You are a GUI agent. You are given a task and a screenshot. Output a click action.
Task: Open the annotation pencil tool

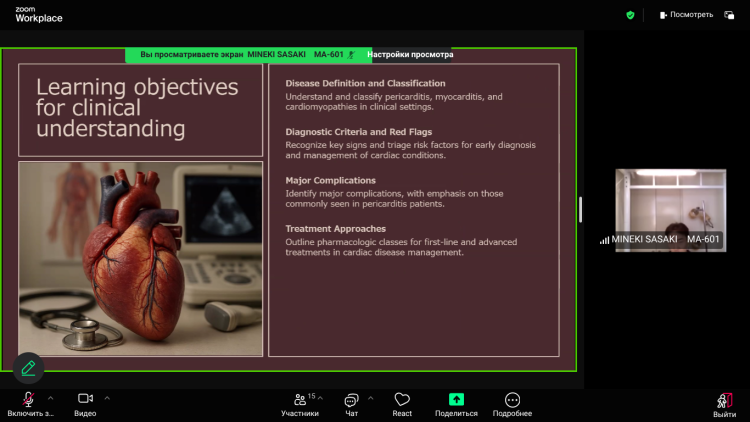point(28,368)
